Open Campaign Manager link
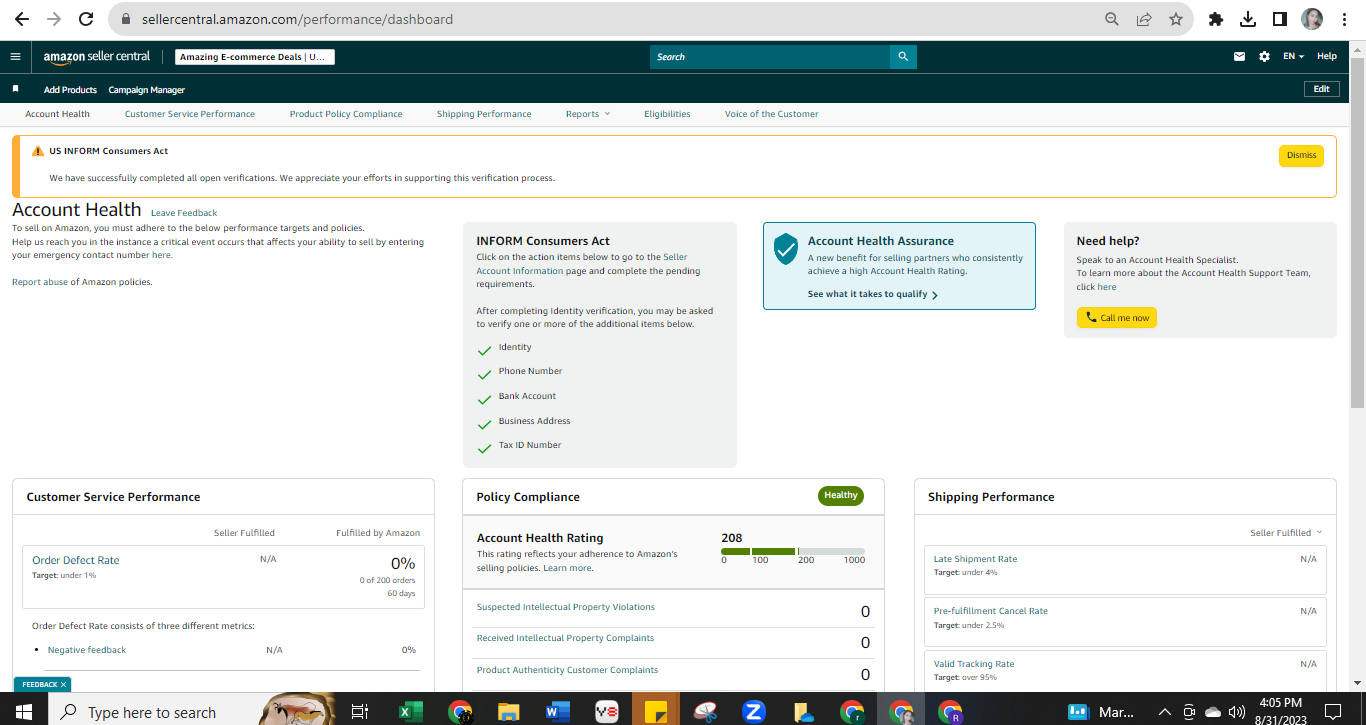 147,90
